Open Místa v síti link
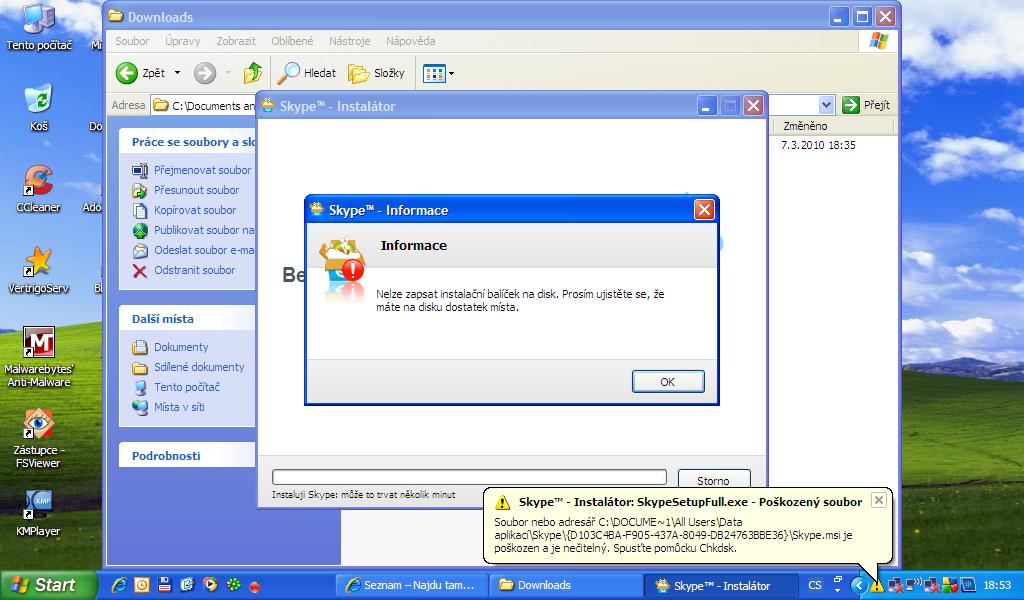 coord(179,407)
